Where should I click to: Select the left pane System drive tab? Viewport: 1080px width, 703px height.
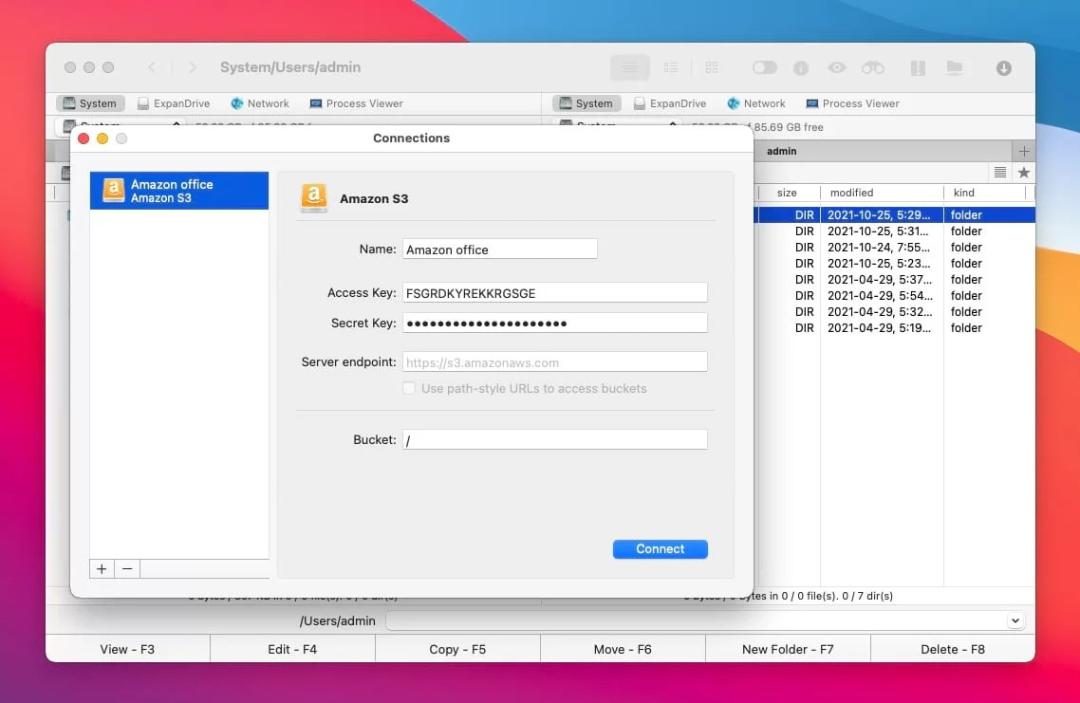[90, 103]
